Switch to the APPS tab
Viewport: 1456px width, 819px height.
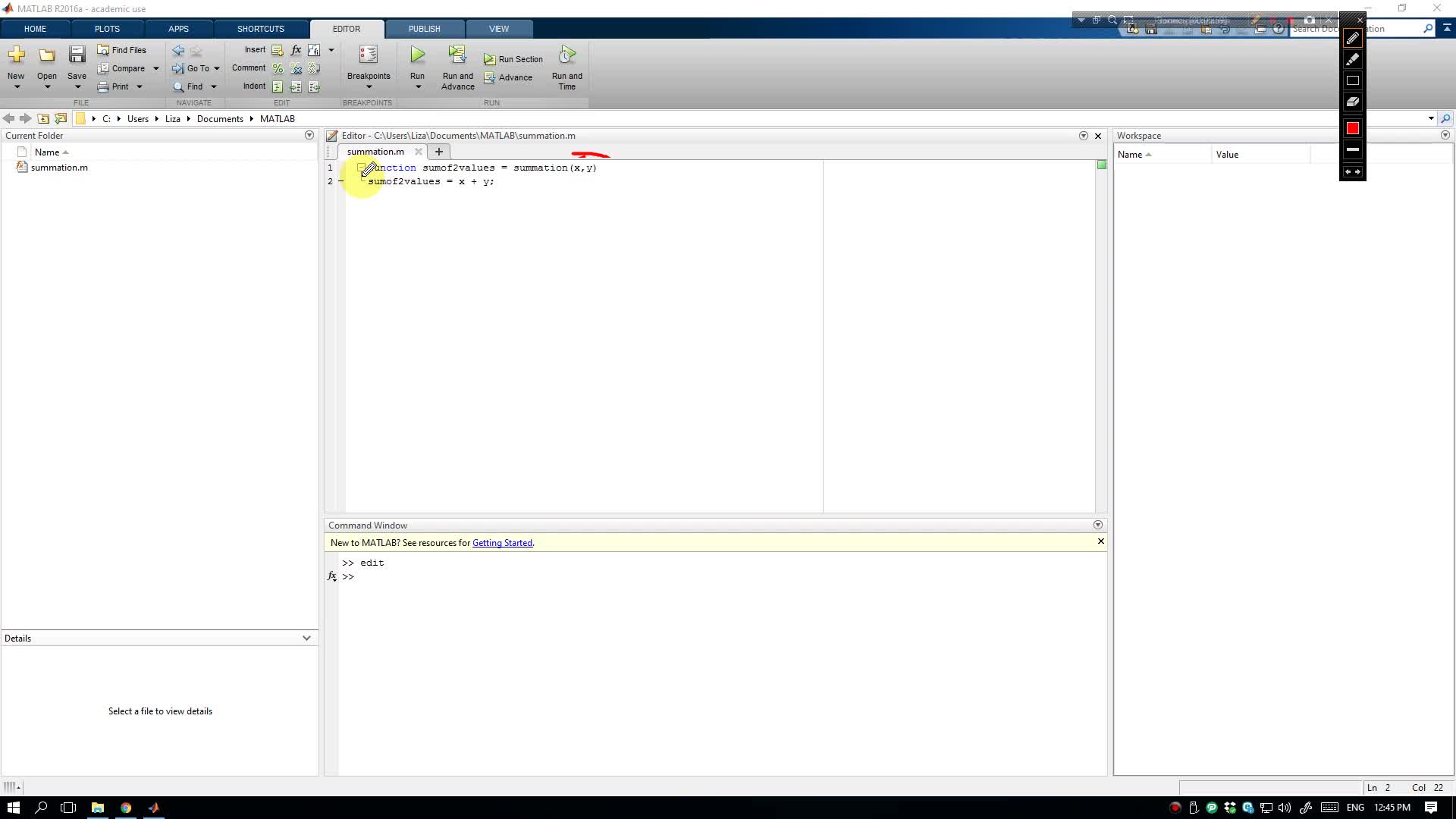click(178, 29)
